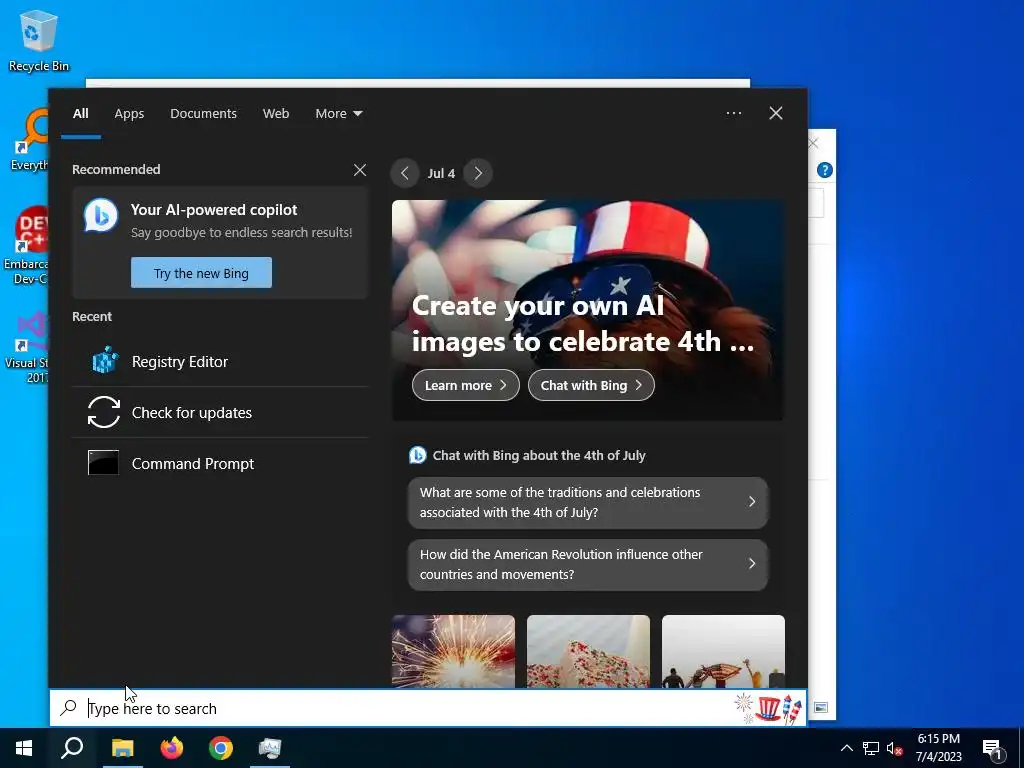Launch Command Prompt from recent list
Screen dimensions: 1024x768
(x=220, y=464)
